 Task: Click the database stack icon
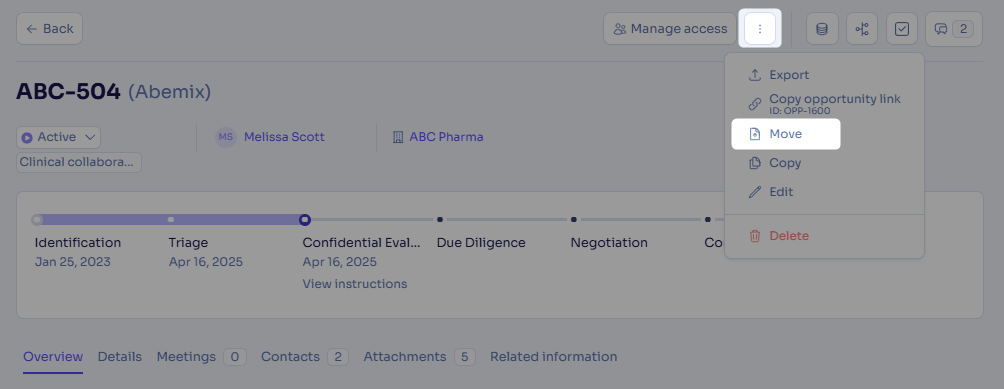822,29
